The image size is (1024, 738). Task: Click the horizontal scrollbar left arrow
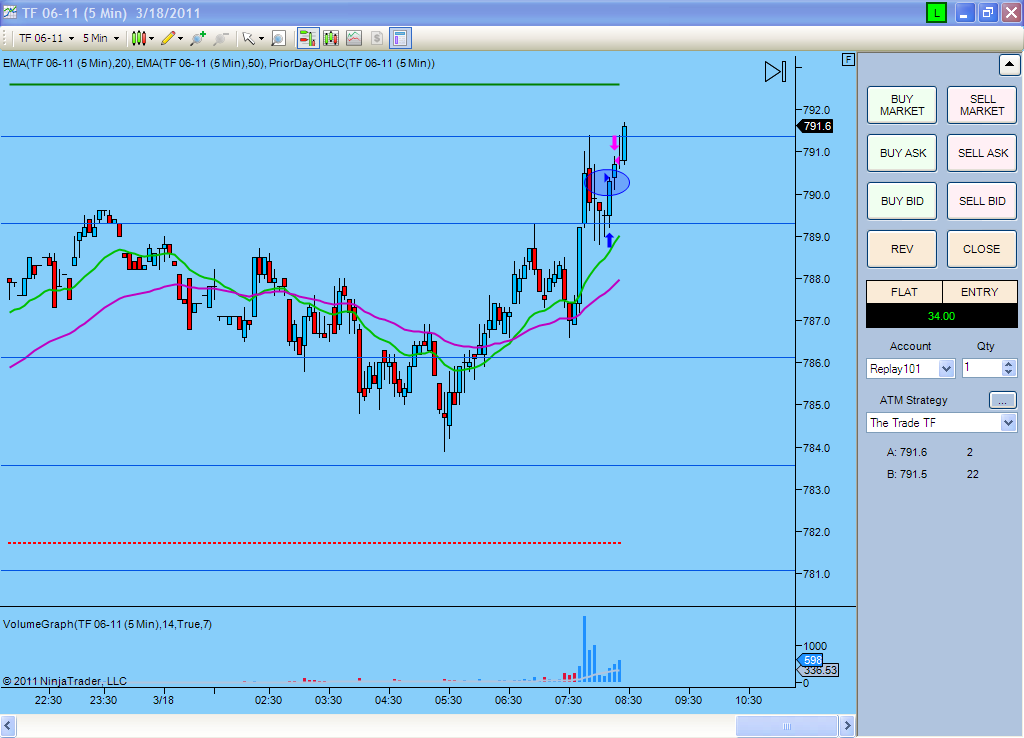pyautogui.click(x=8, y=726)
